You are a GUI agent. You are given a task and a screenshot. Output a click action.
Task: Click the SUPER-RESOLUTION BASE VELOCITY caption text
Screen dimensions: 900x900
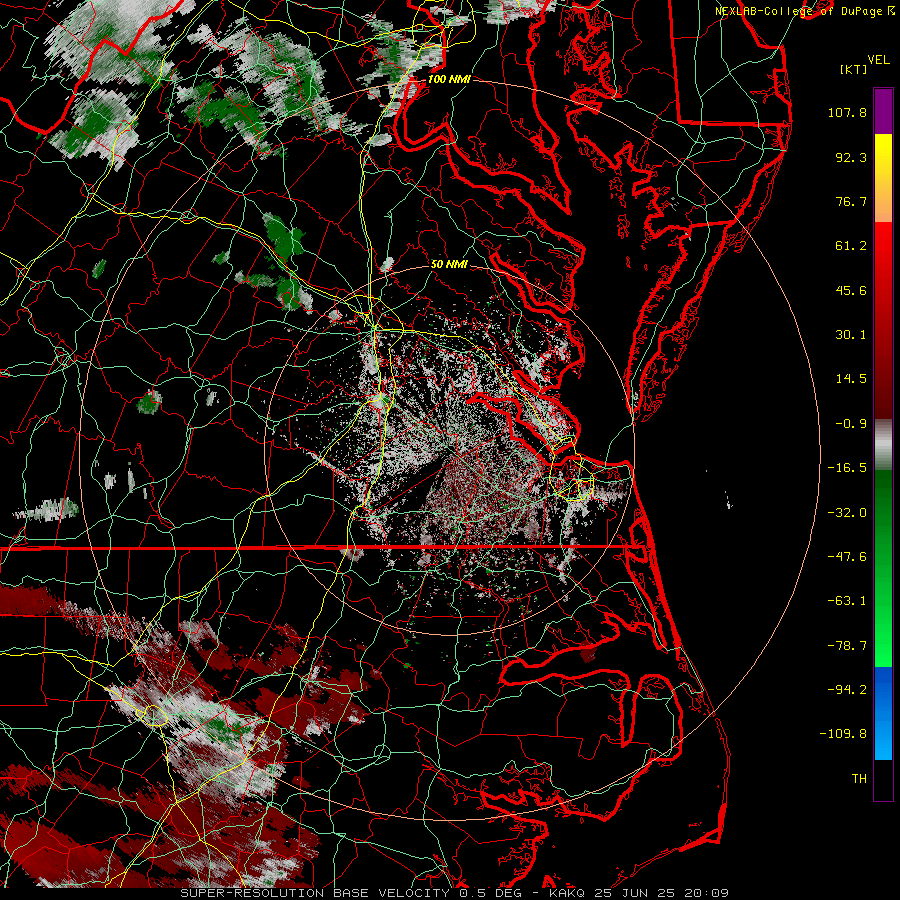[317, 893]
